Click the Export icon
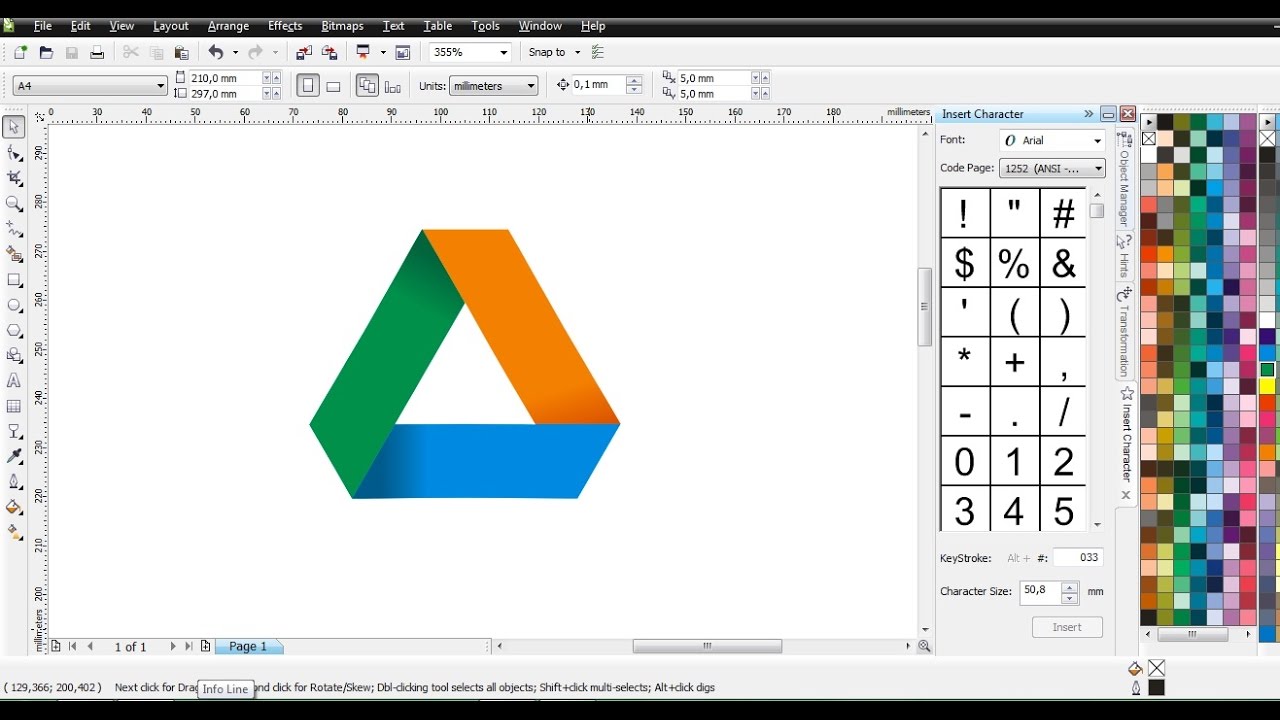Screen dimensions: 1280x720 click(x=329, y=52)
